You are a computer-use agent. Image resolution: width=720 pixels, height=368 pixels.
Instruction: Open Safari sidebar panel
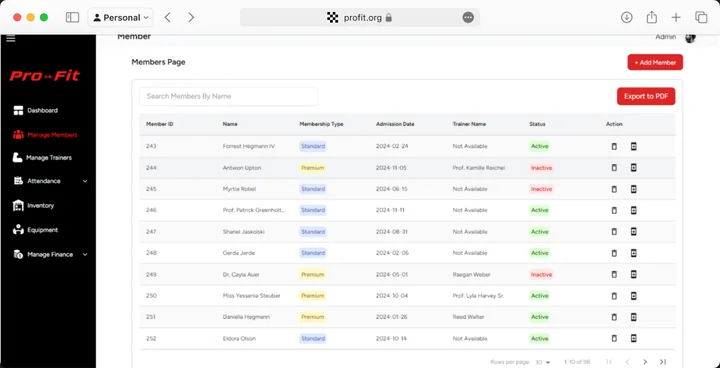pos(73,17)
